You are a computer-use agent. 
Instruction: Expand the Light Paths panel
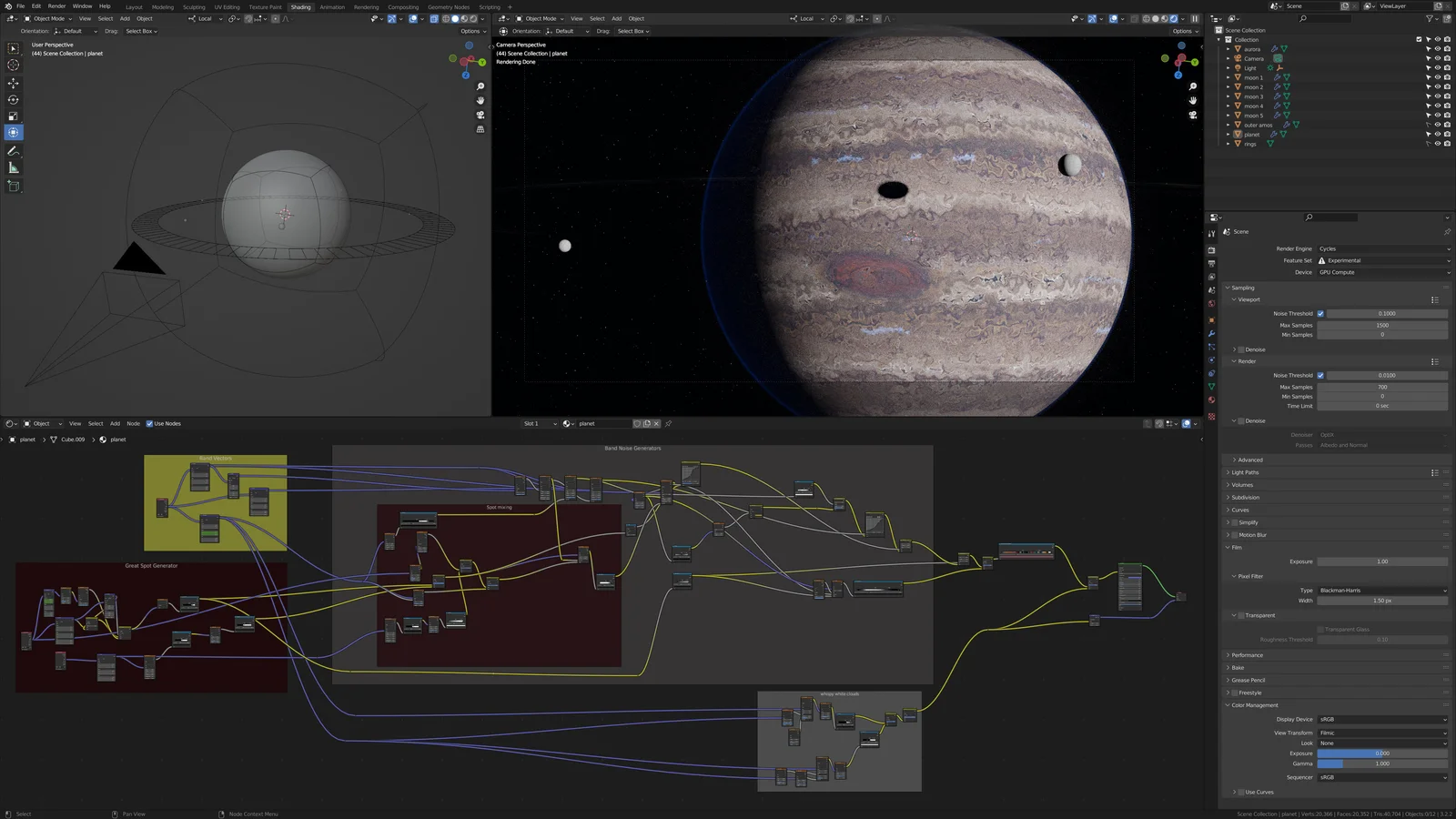(x=1245, y=472)
